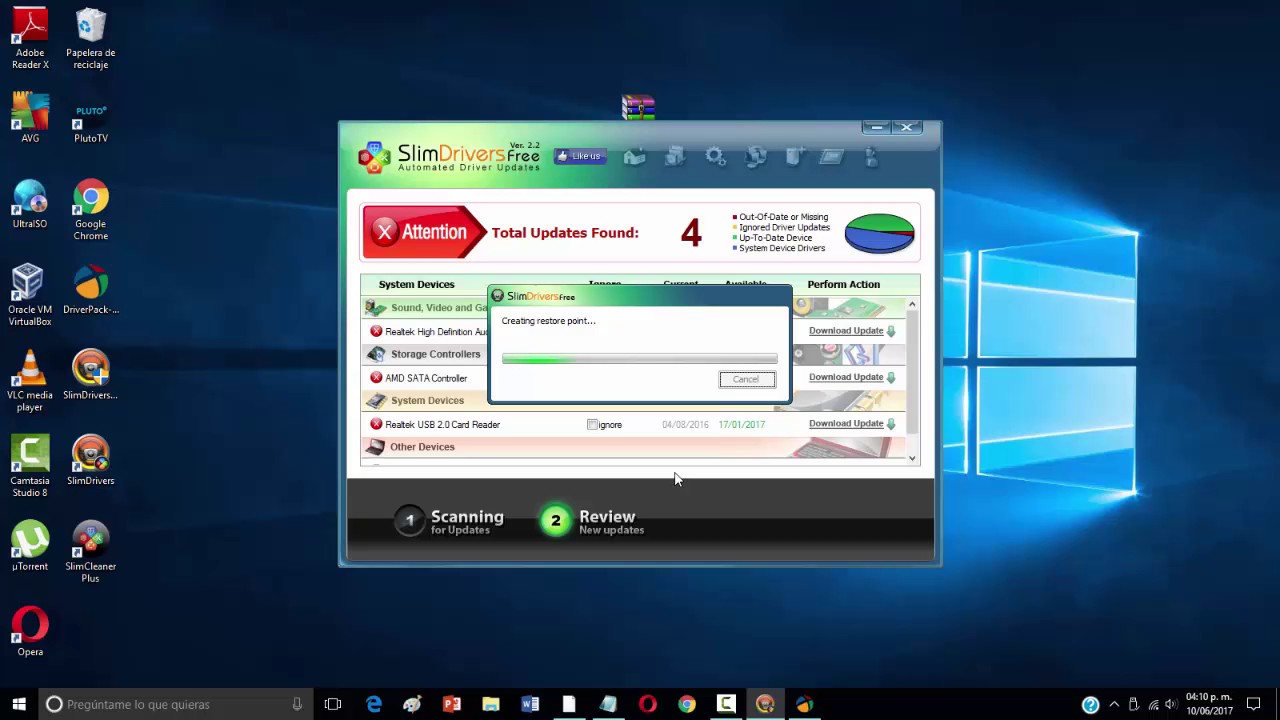
Task: Click the red status icon beside AMD SATA Controller
Action: click(x=376, y=378)
